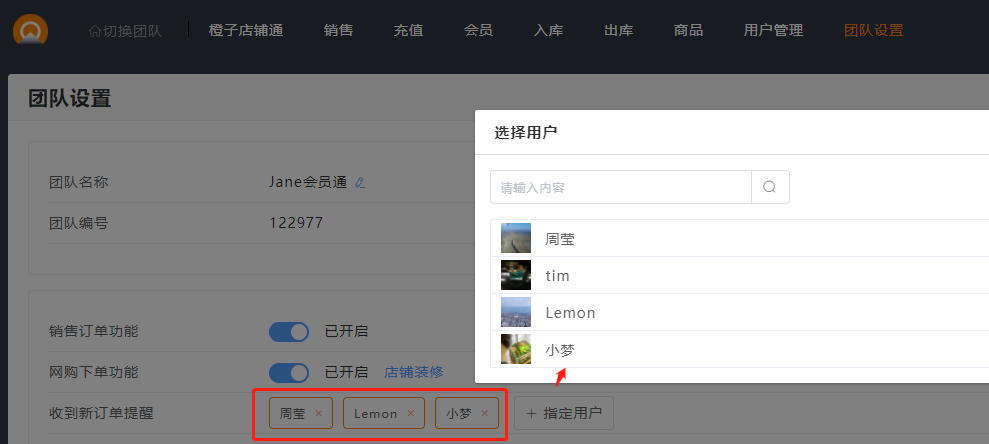Click 周莹's avatar thumbnail in user list
The width and height of the screenshot is (989, 444).
(x=516, y=239)
